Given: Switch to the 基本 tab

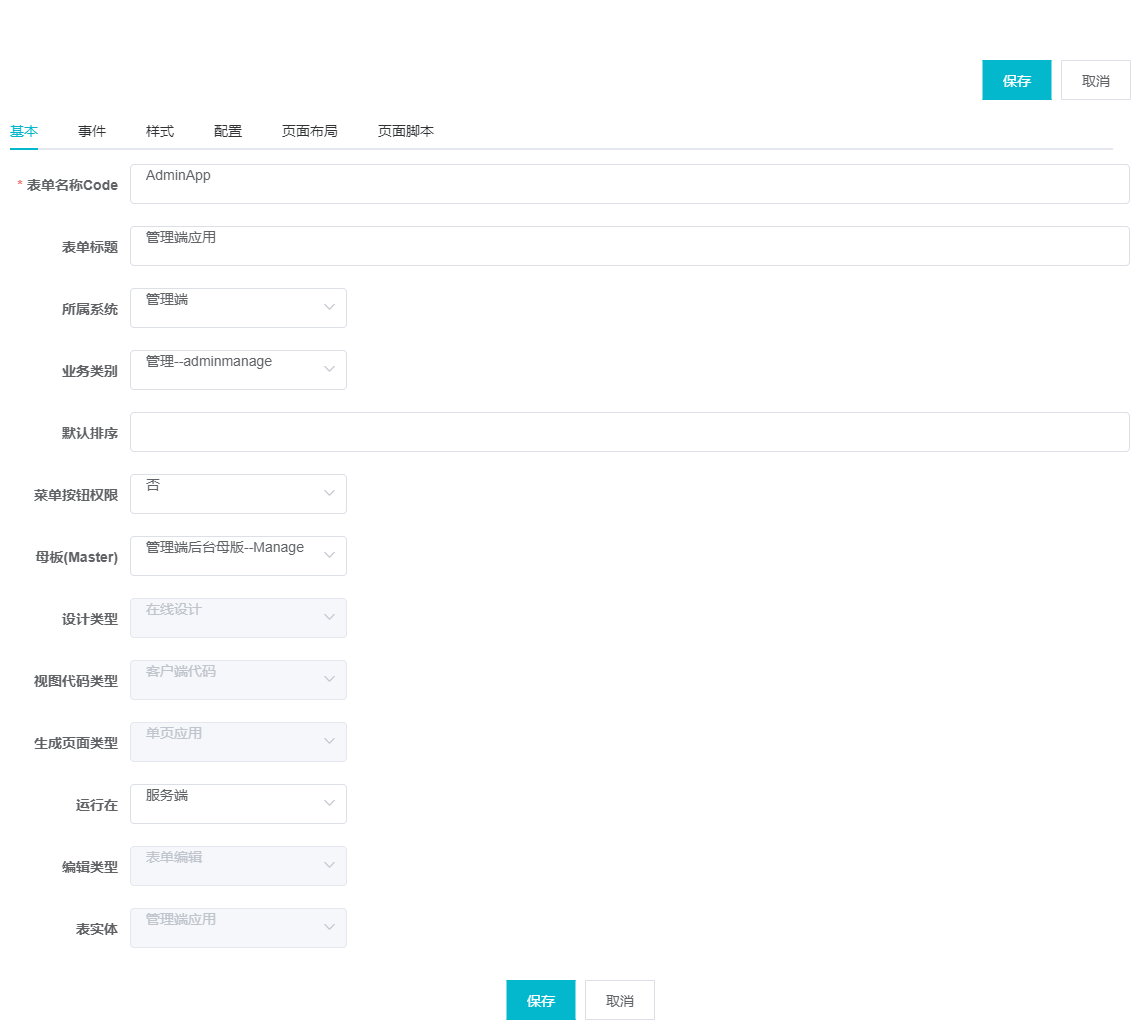Looking at the screenshot, I should click(23, 132).
